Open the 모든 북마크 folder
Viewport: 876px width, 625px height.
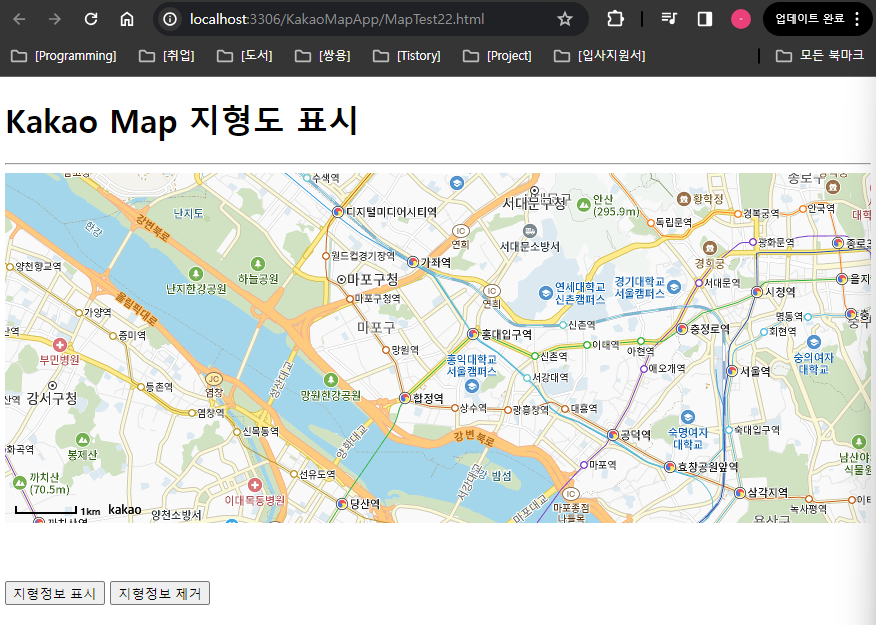coord(820,56)
